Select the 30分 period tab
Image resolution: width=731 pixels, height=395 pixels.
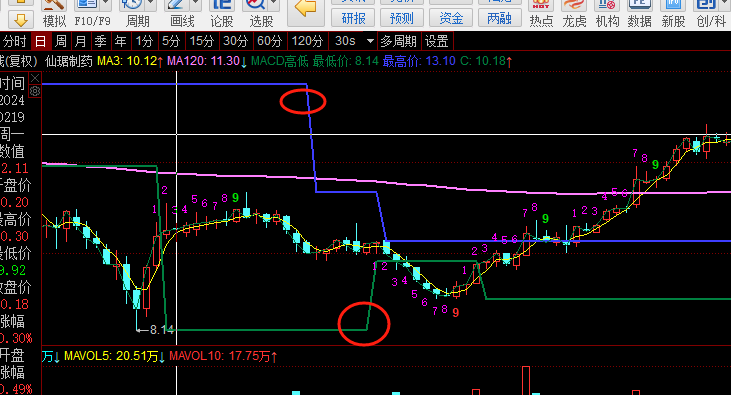coord(235,41)
